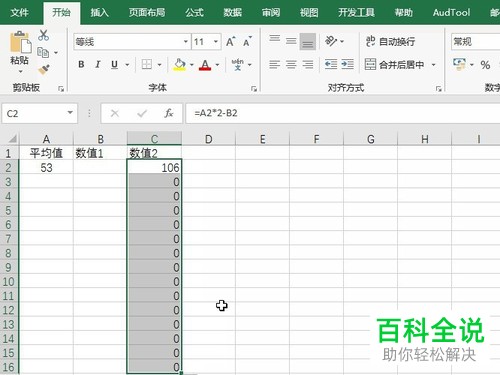500x375 pixels.
Task: Open alignment settings dialog launcher
Action: [438, 88]
